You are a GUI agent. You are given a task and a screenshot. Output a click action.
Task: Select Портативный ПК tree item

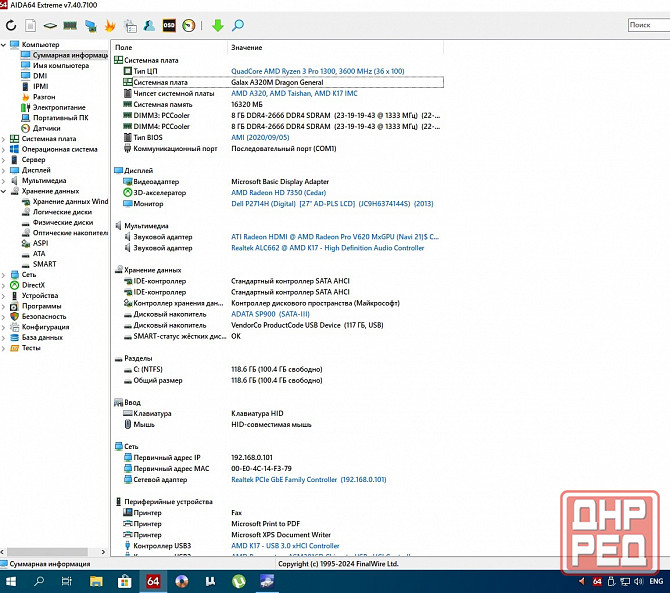point(60,118)
